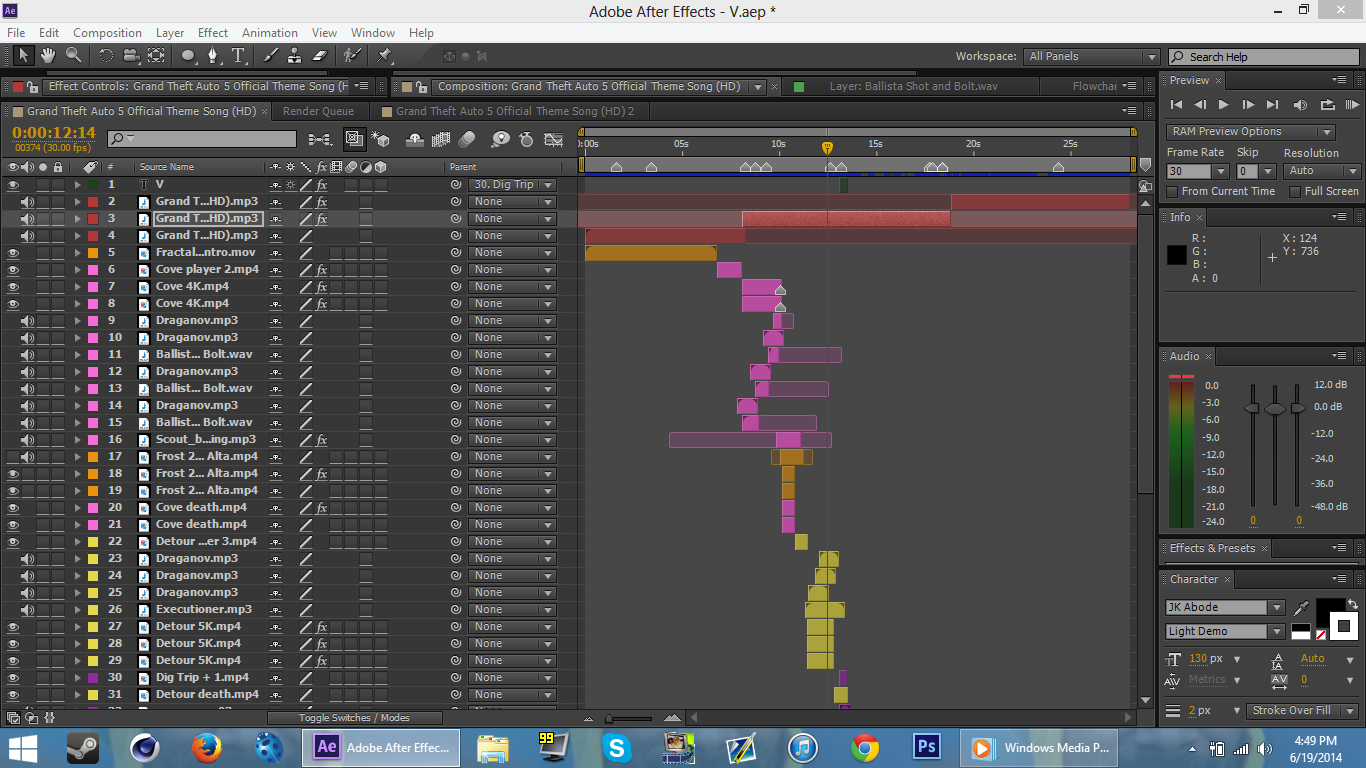Hide the Fractal intro .mov layer video
The image size is (1366, 768).
tap(13, 253)
